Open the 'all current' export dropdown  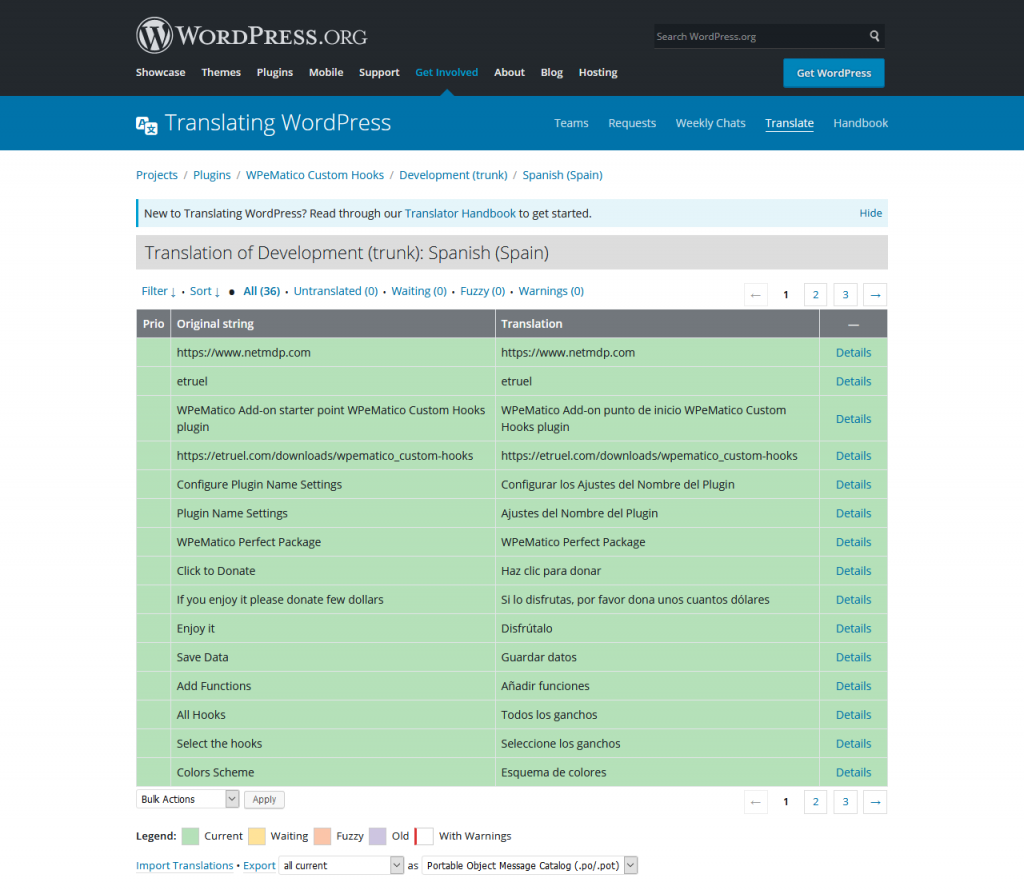coord(341,865)
